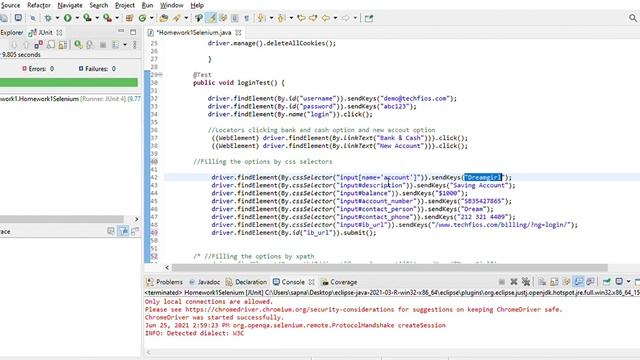The image size is (640, 360).
Task: Click the green Run button in the toolbar
Action: (x=68, y=18)
